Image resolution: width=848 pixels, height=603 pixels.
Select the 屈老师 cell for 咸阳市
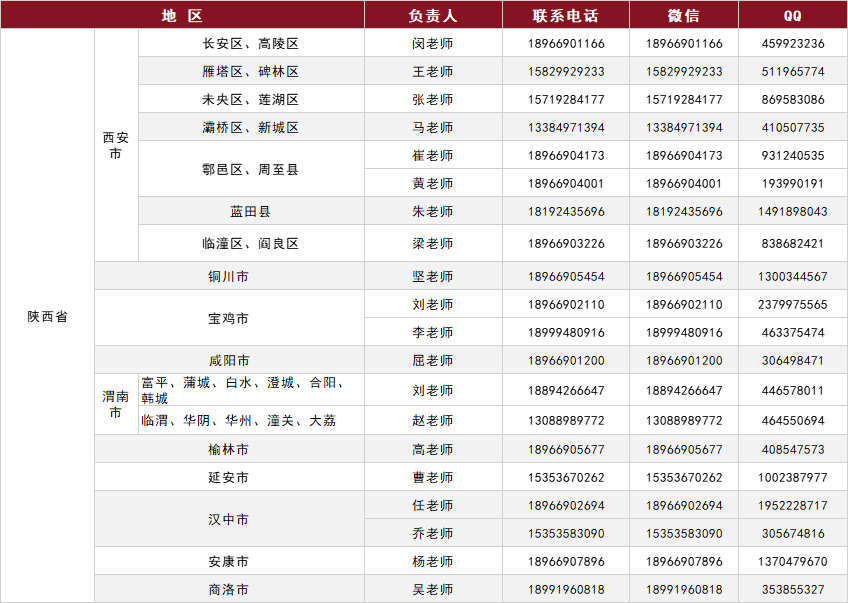[x=432, y=360]
